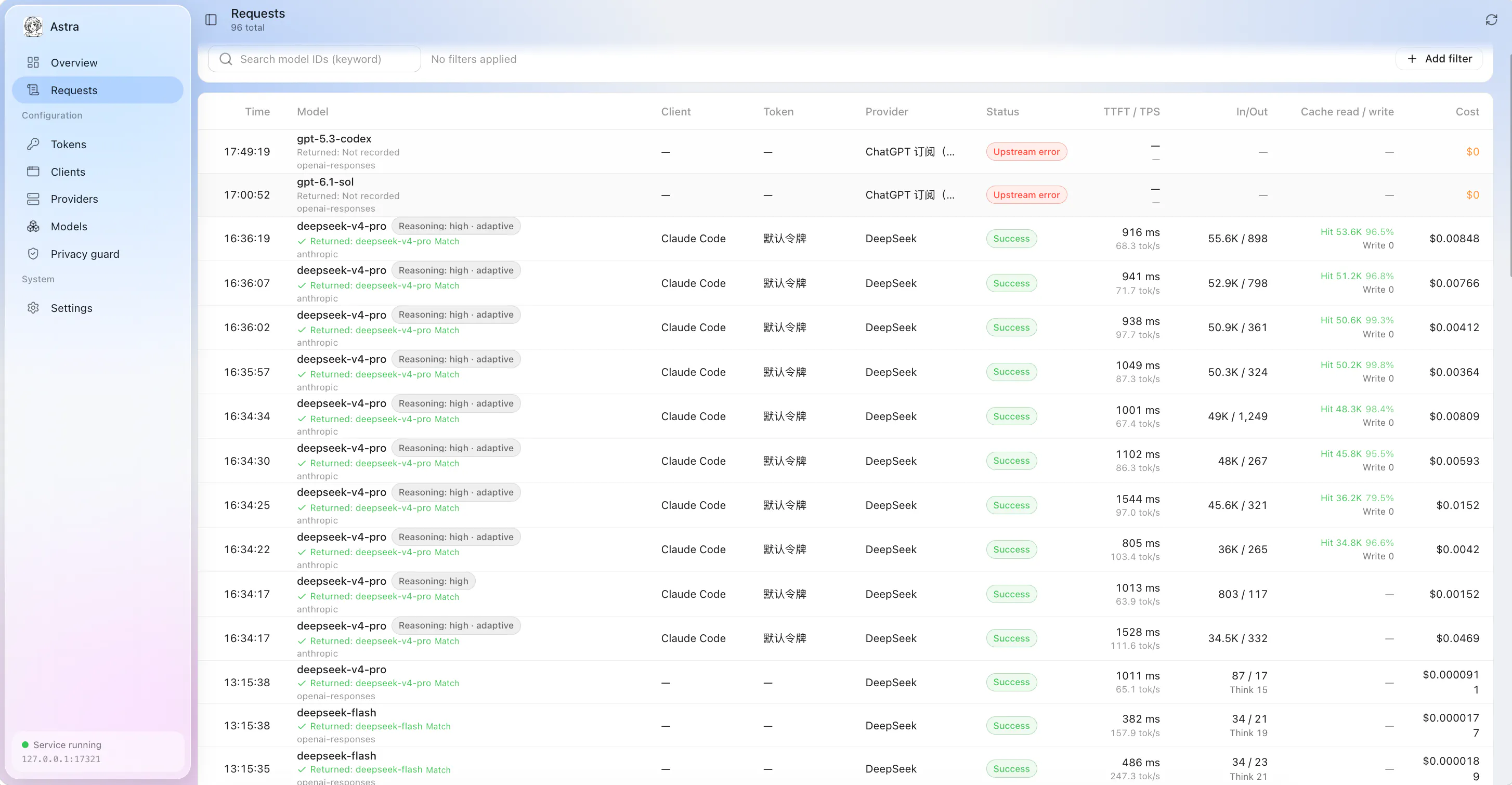
Task: Go to the Clients page
Action: 97,172
